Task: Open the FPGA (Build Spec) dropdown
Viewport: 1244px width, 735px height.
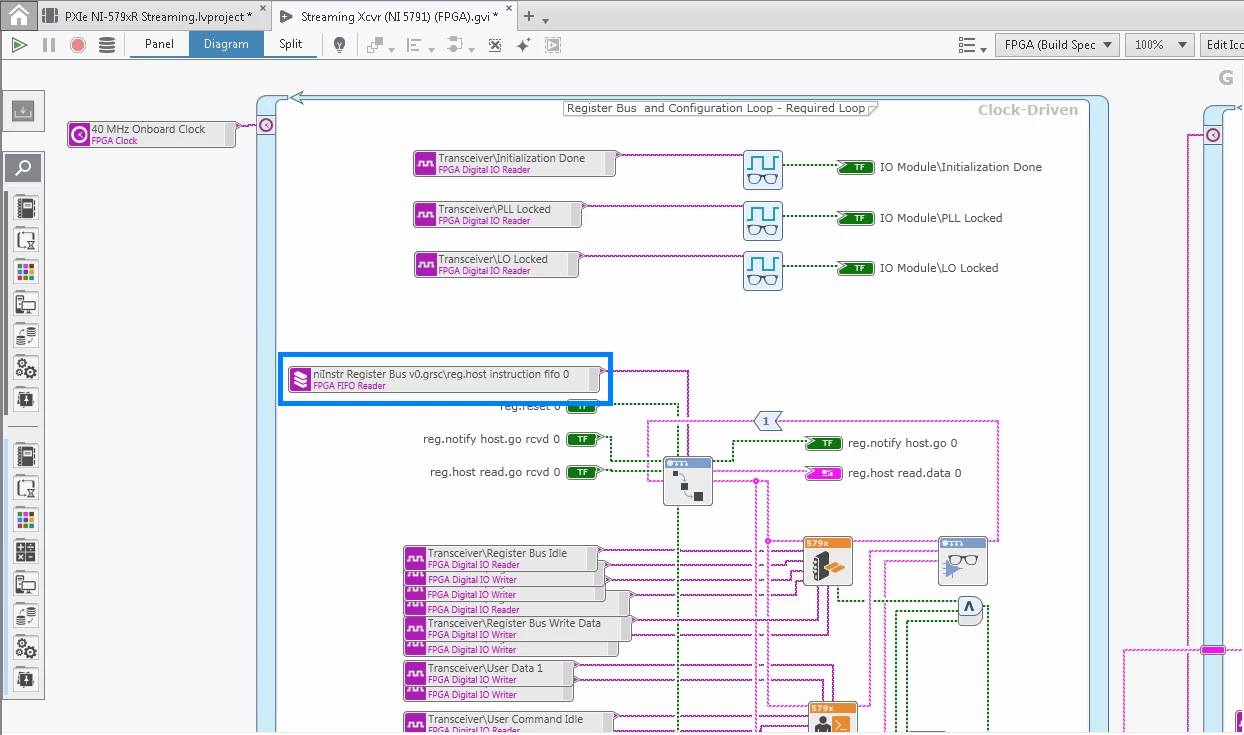Action: tap(1056, 44)
